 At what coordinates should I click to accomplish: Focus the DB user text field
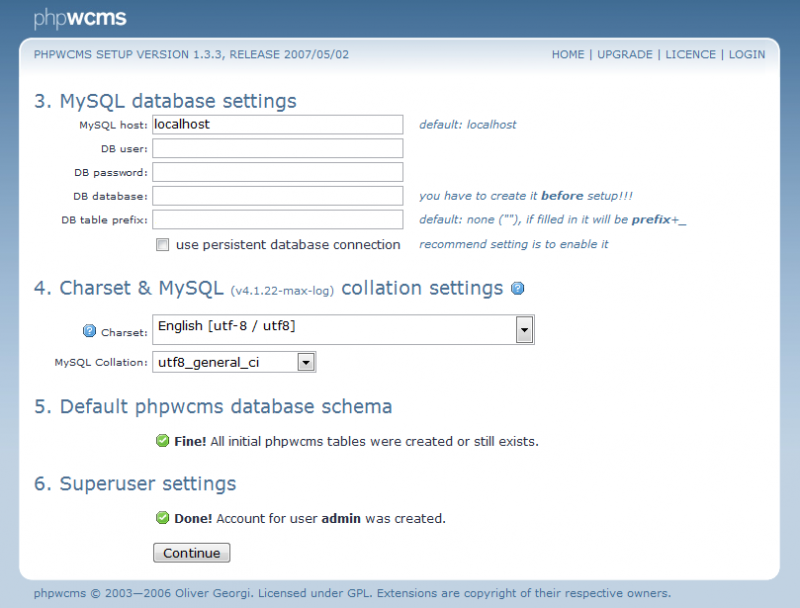[x=277, y=149]
